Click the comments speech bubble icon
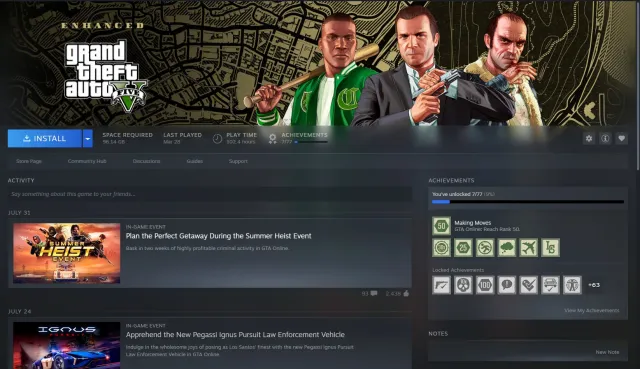The image size is (640, 369). pos(374,293)
